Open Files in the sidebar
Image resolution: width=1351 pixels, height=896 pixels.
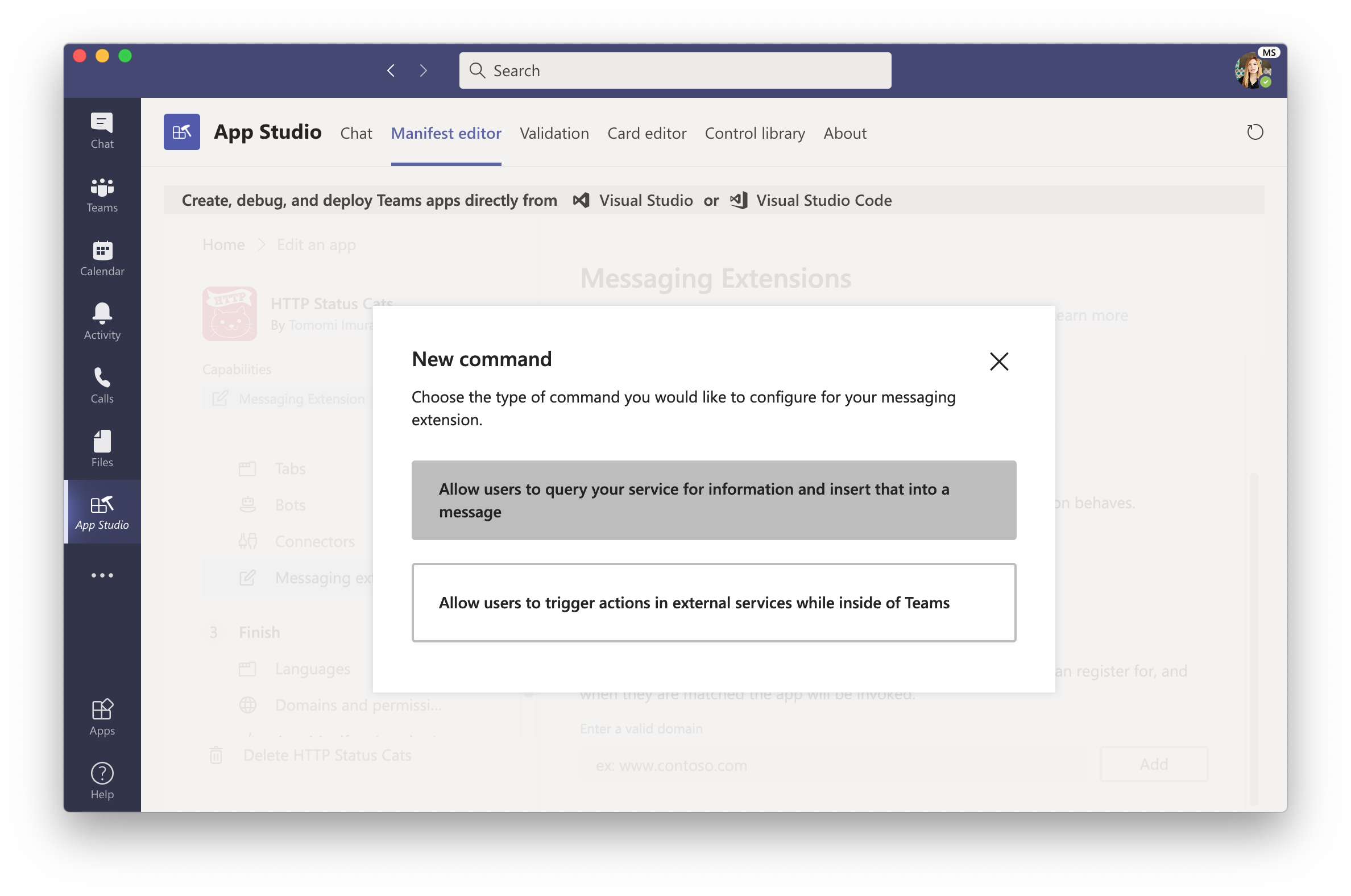click(x=102, y=449)
